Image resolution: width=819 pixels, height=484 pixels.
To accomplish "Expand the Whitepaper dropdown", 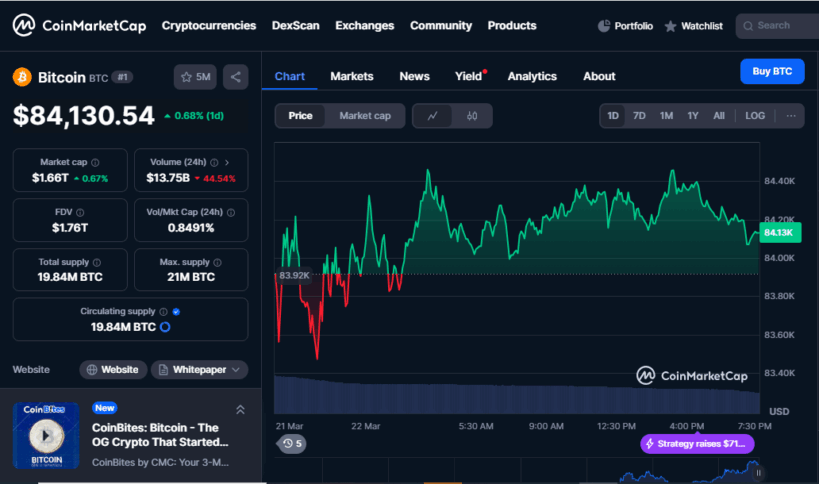I will [x=200, y=370].
